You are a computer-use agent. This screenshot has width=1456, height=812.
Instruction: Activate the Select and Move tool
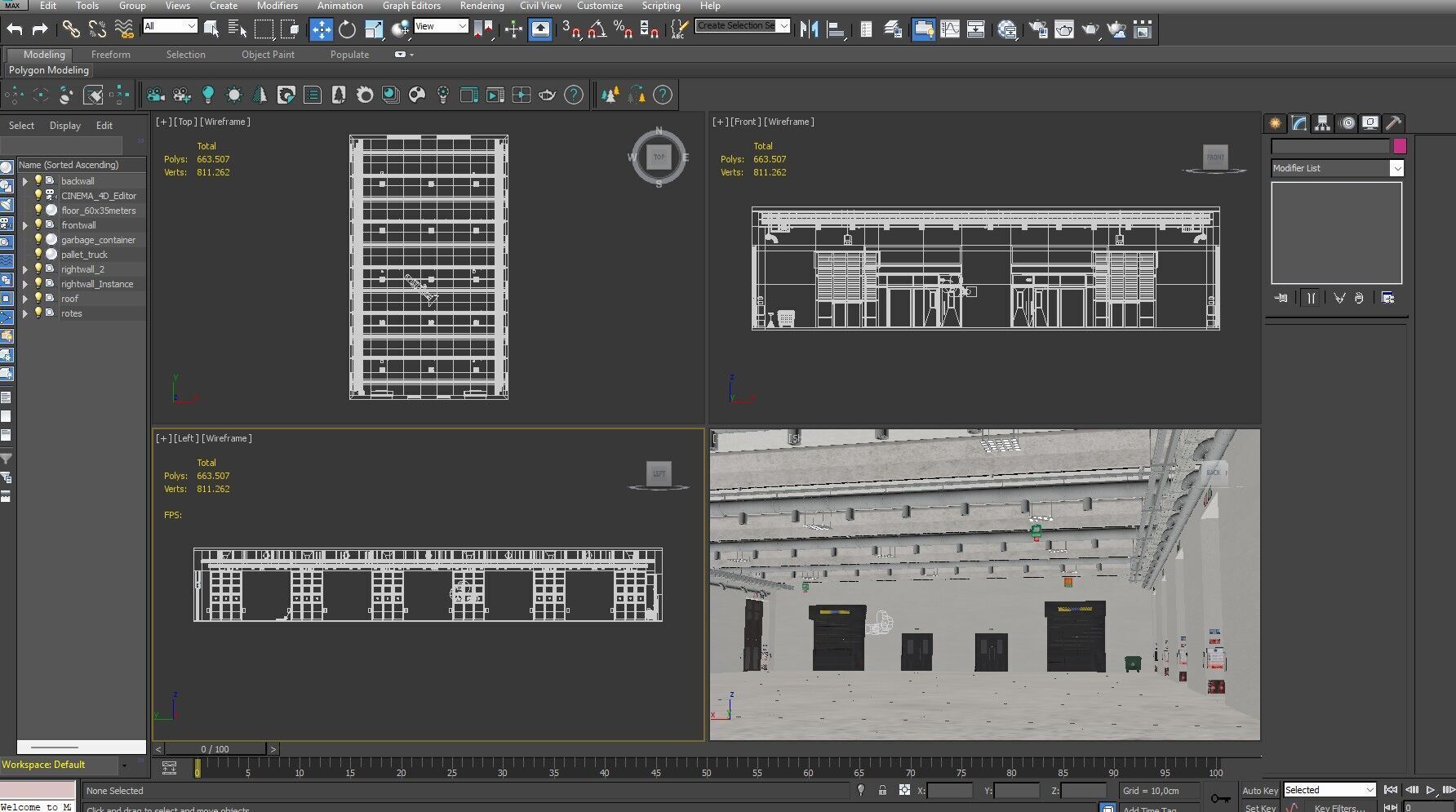[x=321, y=29]
